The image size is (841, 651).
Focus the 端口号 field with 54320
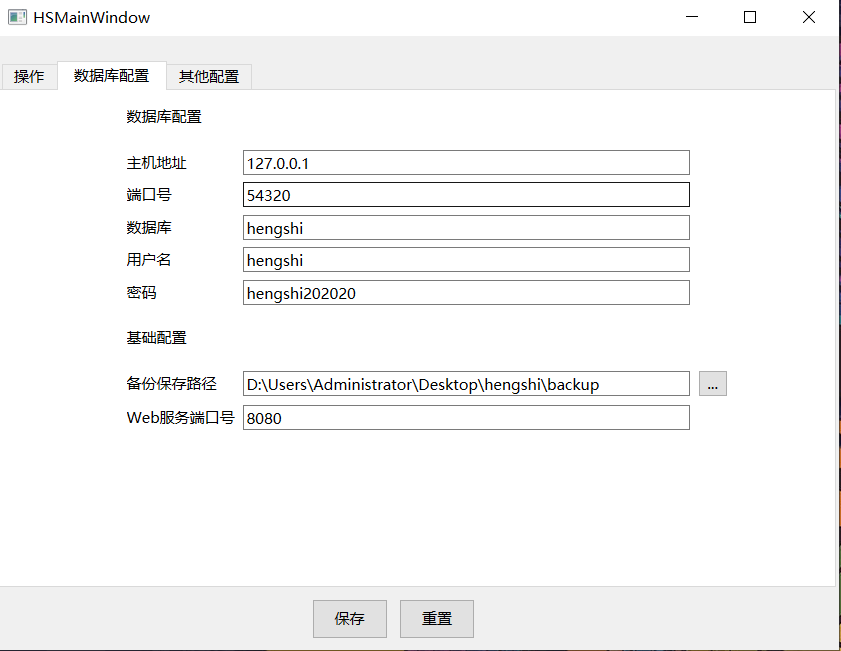click(x=466, y=195)
